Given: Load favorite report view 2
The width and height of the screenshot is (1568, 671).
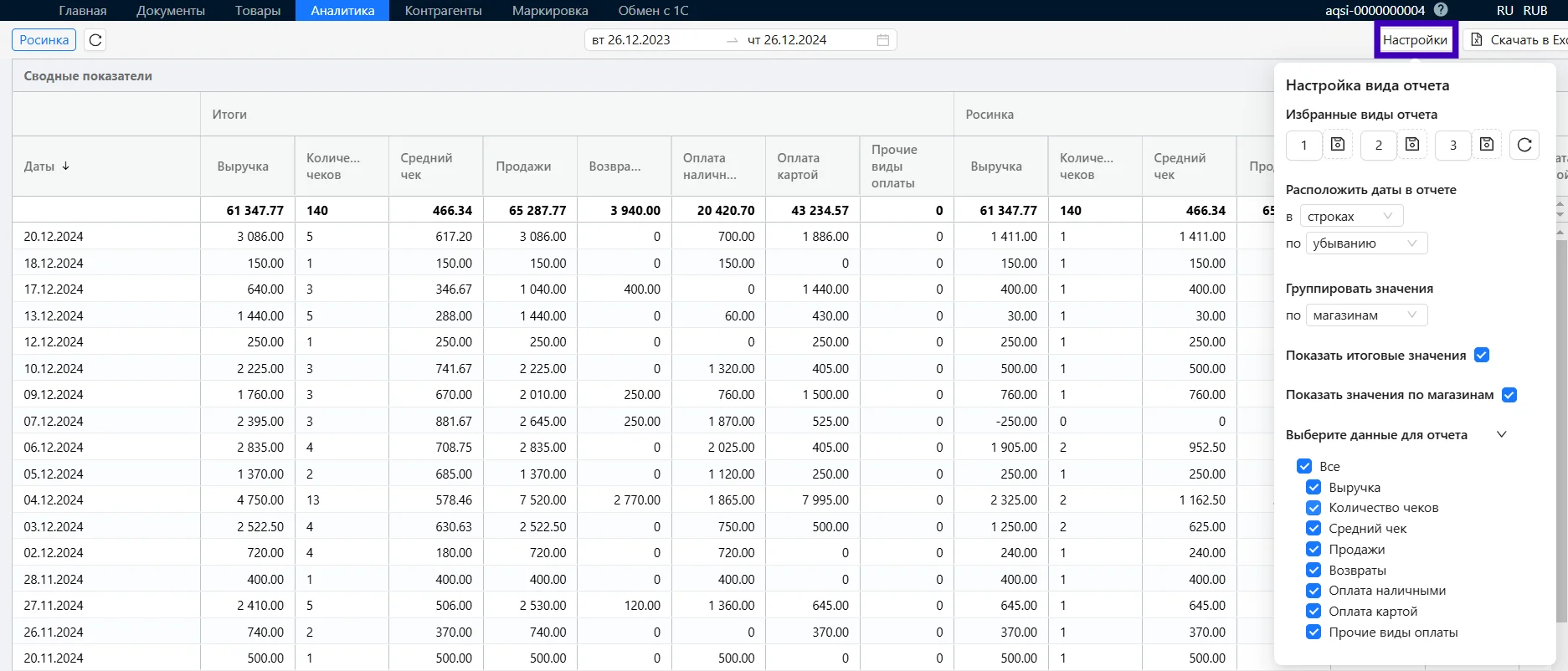Looking at the screenshot, I should coord(1378,145).
